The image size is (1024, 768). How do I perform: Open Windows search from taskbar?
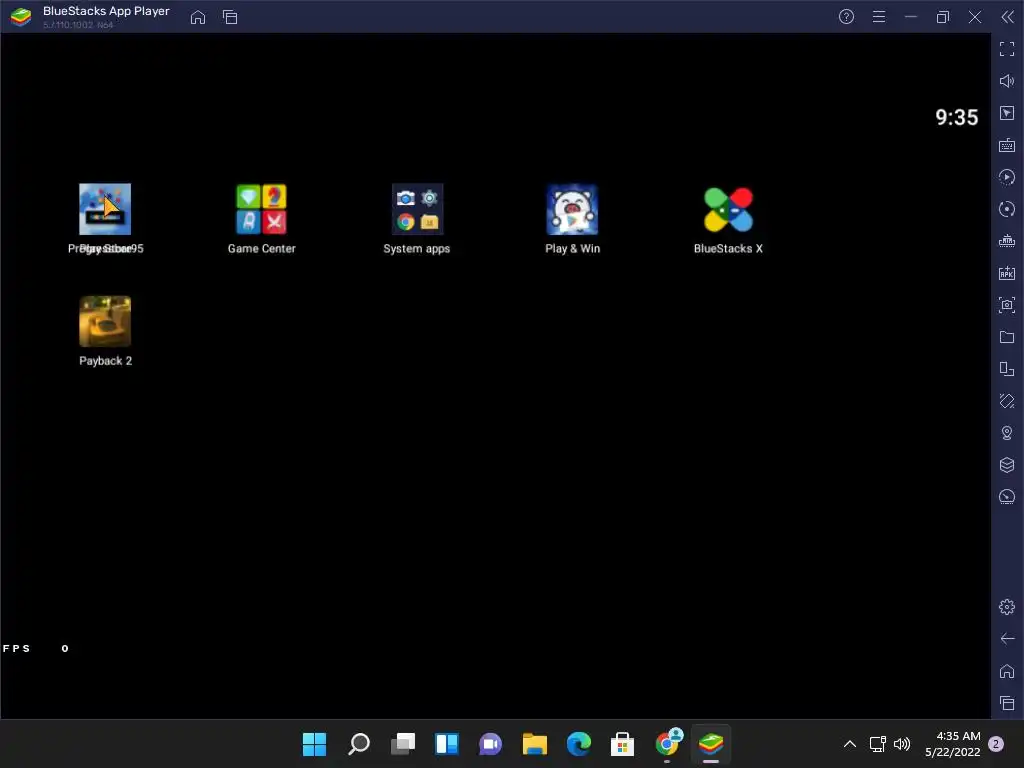pyautogui.click(x=359, y=744)
